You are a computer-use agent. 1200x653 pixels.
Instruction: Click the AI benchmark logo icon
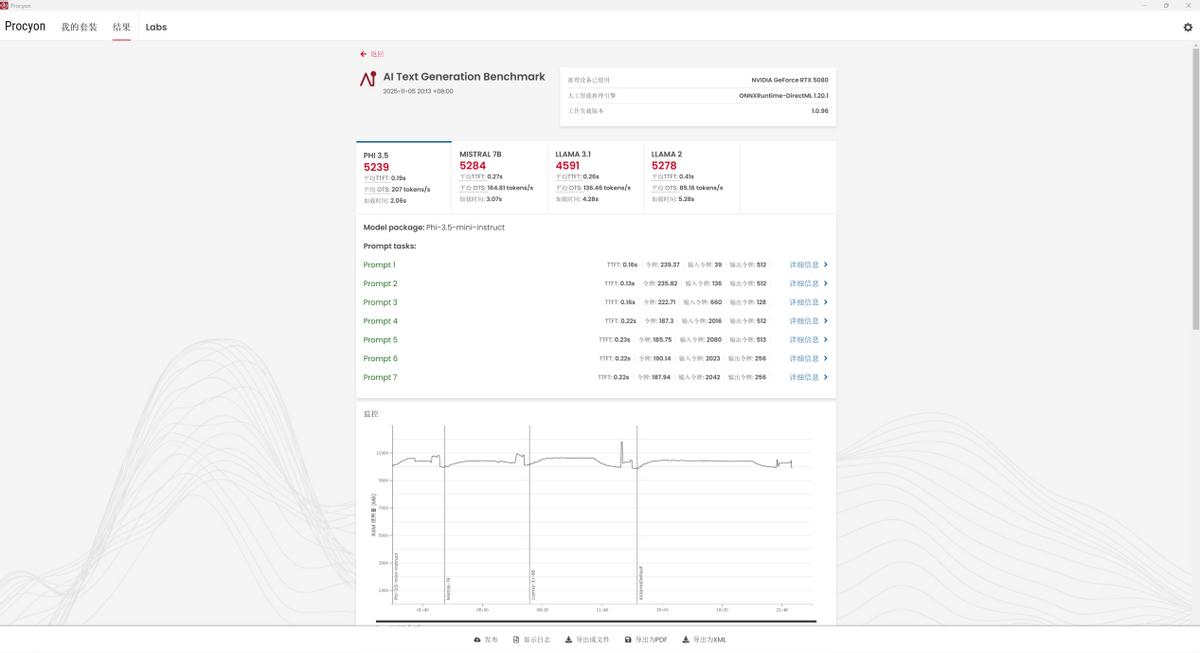pos(368,79)
